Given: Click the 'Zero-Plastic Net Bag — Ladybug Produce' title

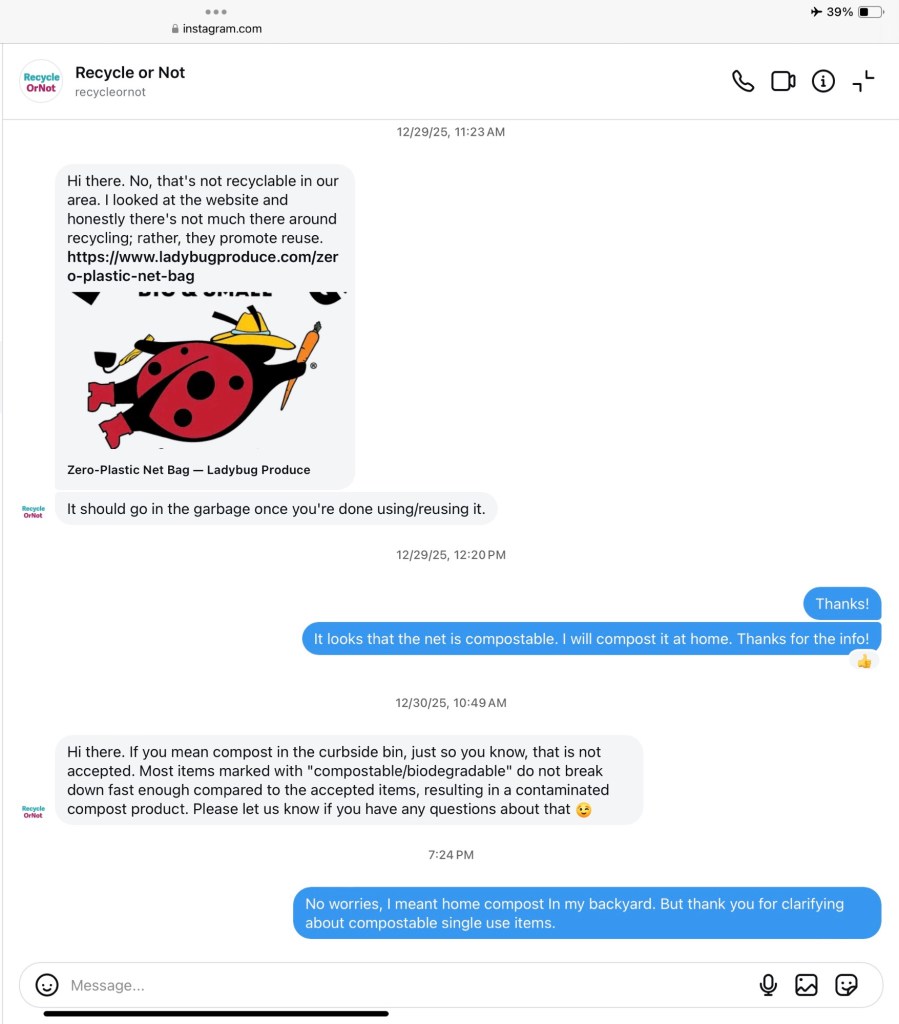Looking at the screenshot, I should click(189, 470).
